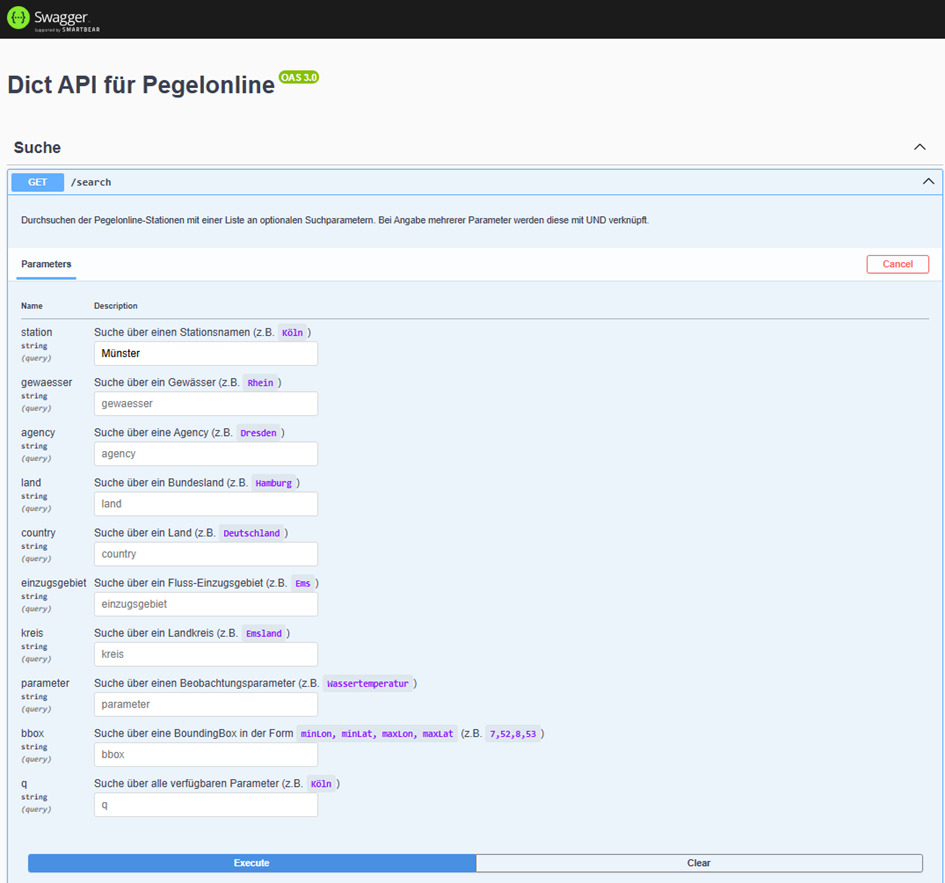The image size is (945, 883).
Task: Click the einzugsgebiet parameter name
Action: click(x=54, y=583)
